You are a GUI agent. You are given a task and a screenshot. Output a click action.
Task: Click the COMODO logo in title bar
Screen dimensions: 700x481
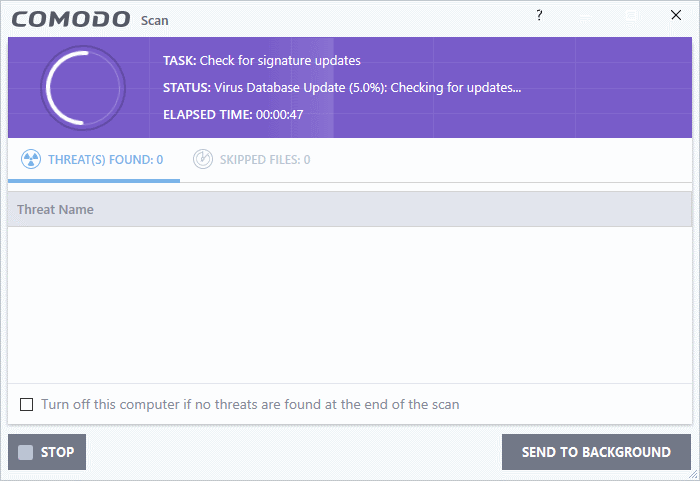(x=71, y=19)
